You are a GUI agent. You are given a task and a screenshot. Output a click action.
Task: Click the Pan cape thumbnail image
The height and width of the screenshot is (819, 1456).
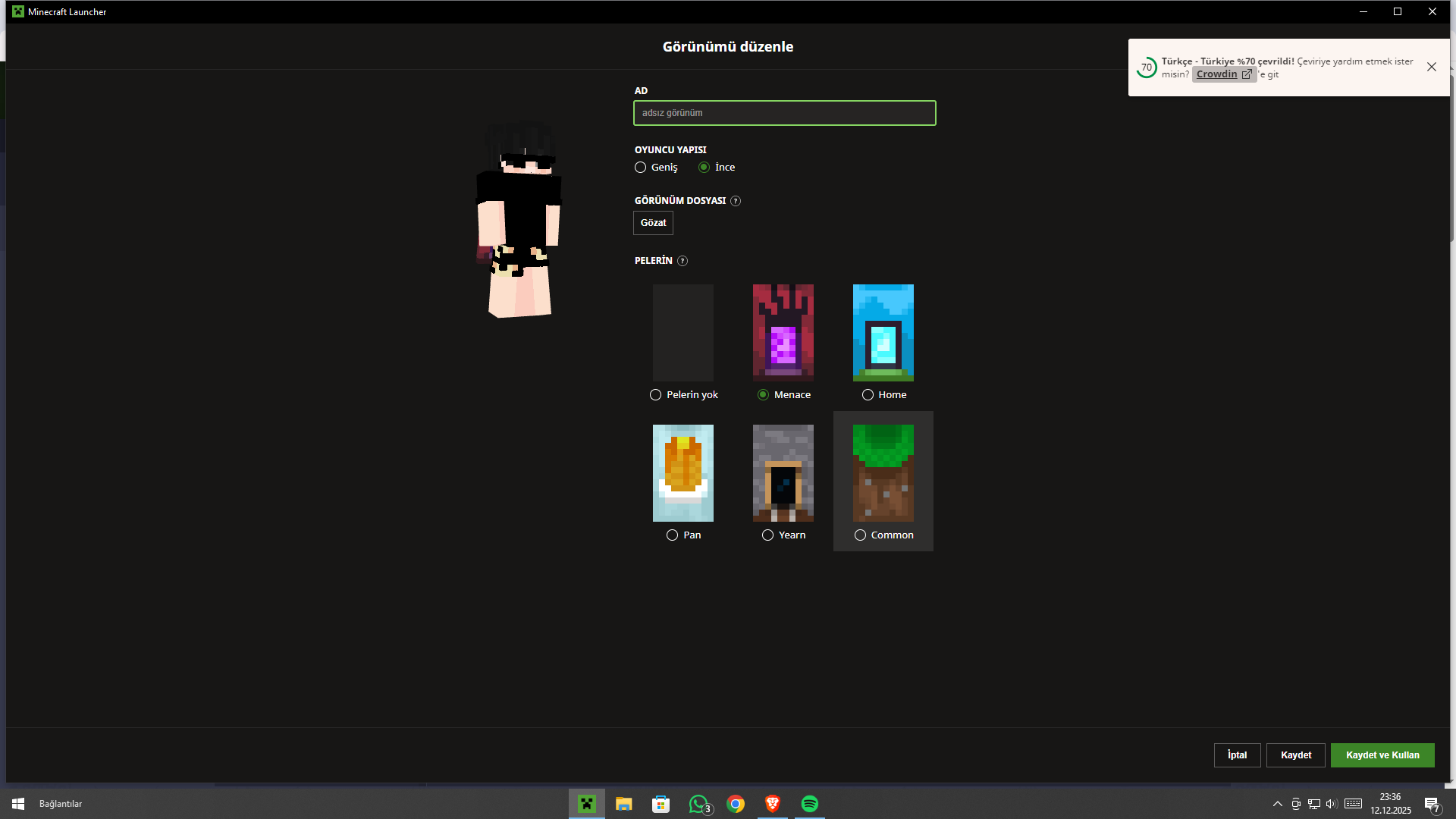(x=683, y=473)
